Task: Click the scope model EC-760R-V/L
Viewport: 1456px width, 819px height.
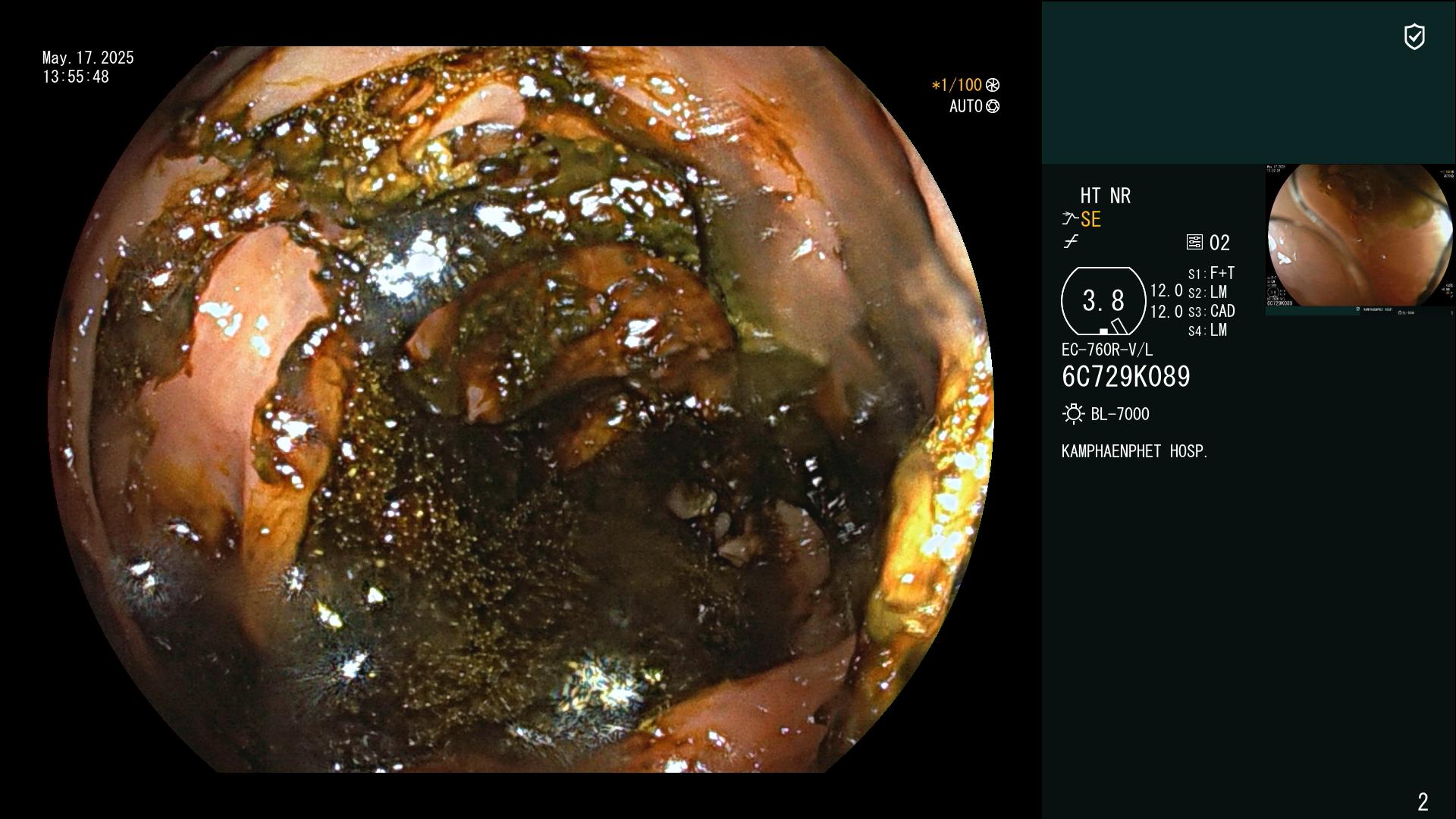Action: click(x=1107, y=350)
